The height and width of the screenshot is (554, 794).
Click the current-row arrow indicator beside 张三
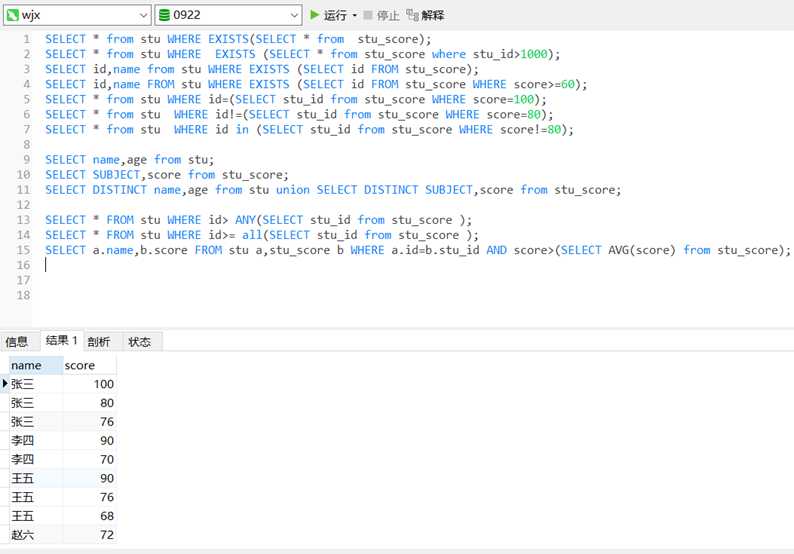[5, 383]
